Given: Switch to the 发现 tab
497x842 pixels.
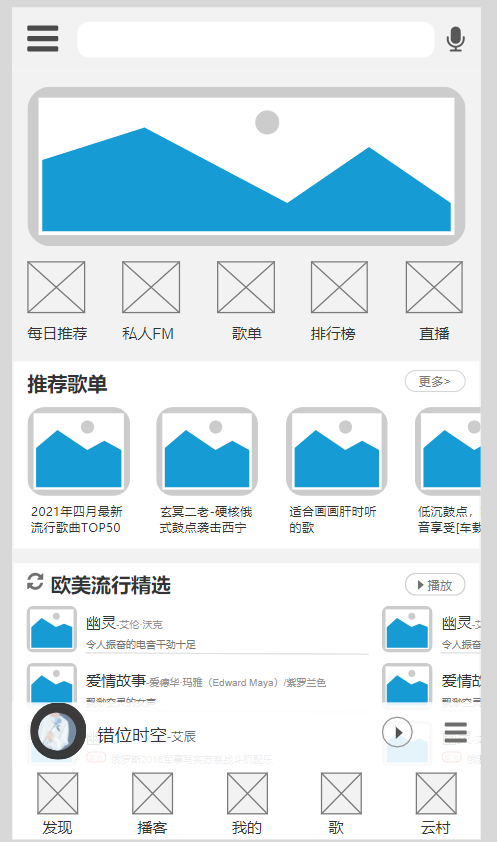Looking at the screenshot, I should click(x=57, y=804).
